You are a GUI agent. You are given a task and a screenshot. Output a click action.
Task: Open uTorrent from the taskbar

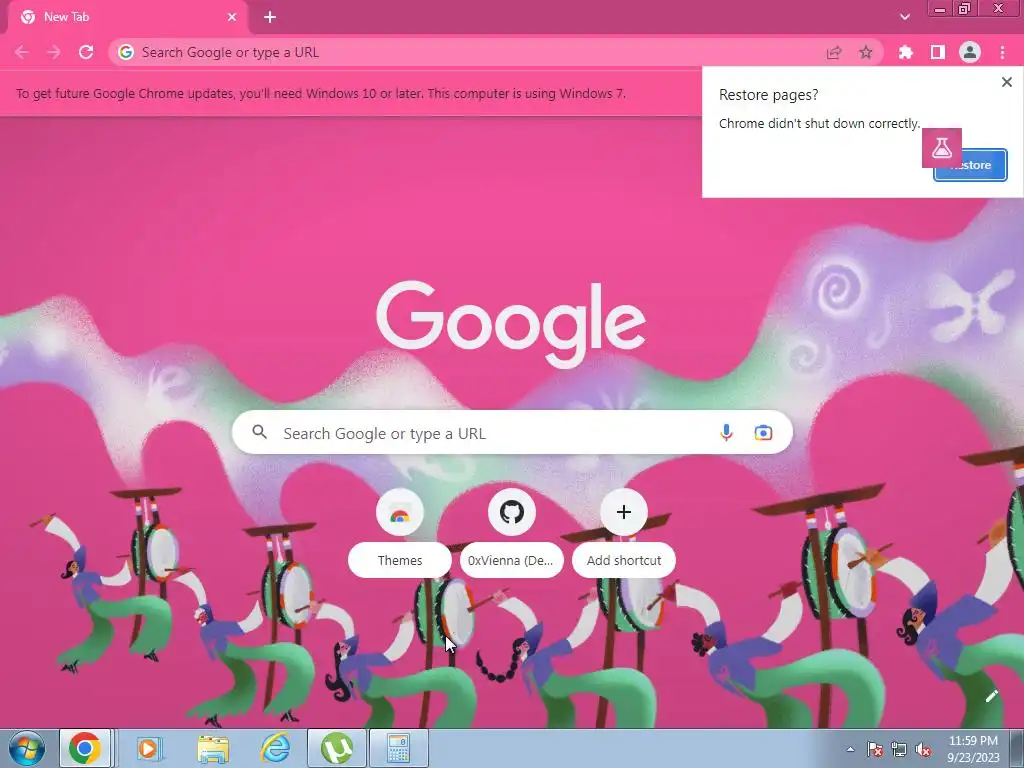pos(337,748)
